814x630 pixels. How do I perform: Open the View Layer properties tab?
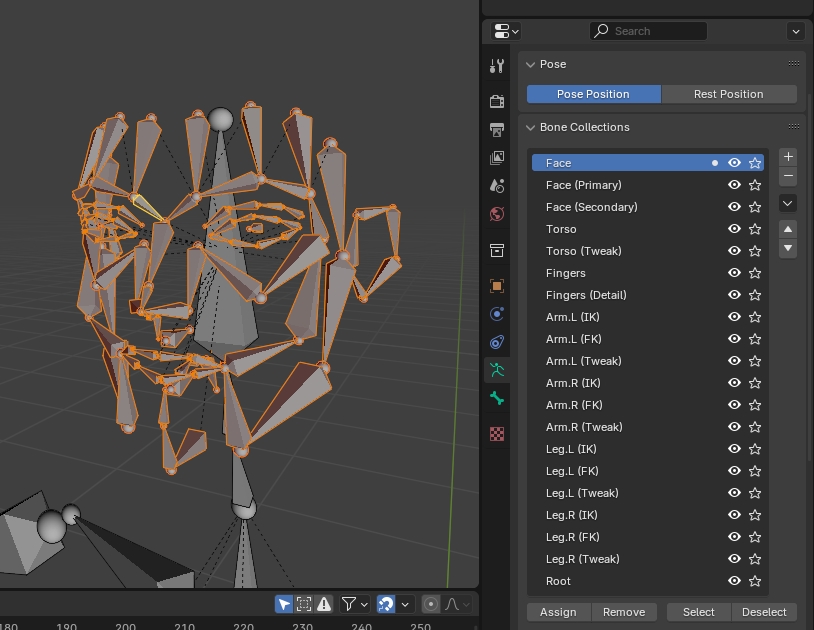click(497, 158)
